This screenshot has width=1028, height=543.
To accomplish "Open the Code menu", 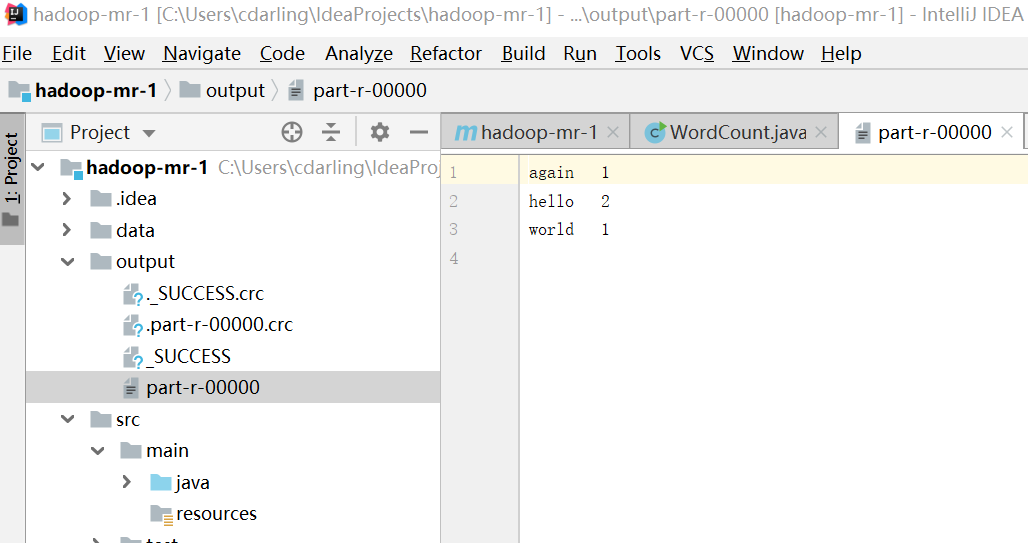I will [x=282, y=53].
